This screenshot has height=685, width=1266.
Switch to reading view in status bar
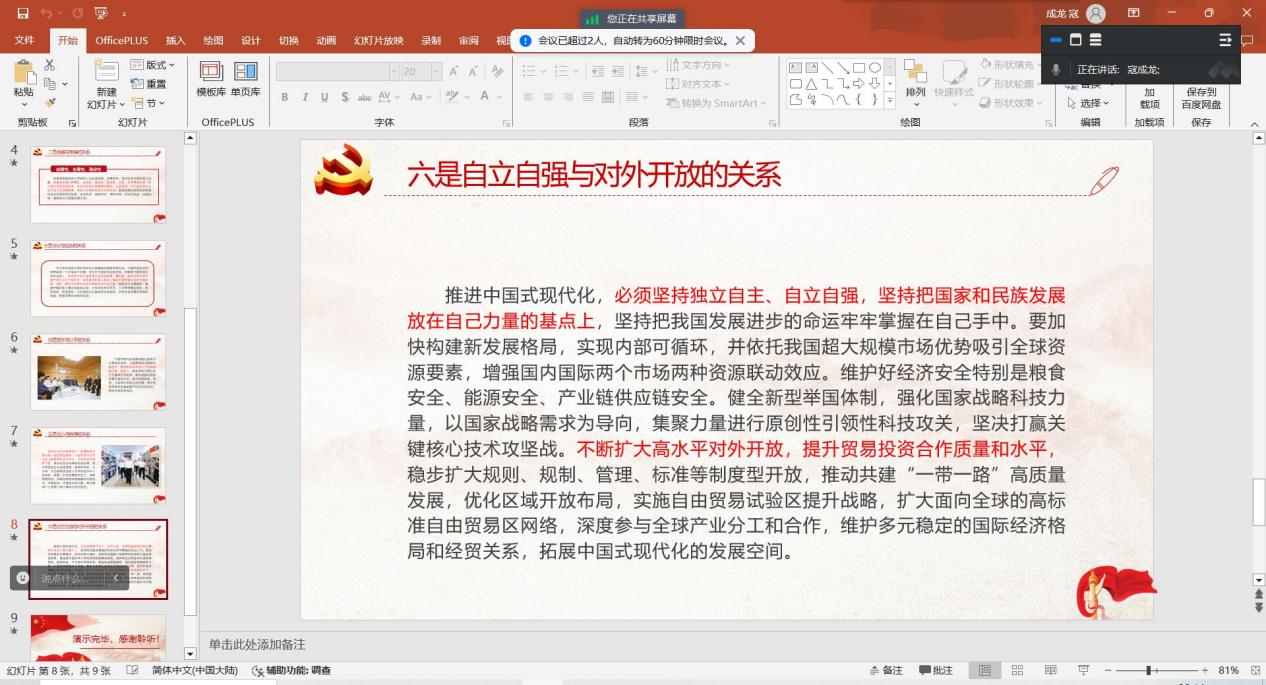1049,670
